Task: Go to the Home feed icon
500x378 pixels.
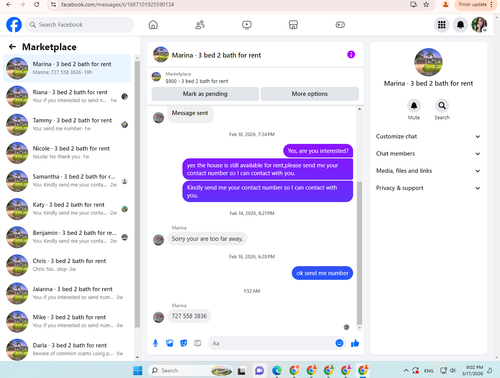Action: 153,25
